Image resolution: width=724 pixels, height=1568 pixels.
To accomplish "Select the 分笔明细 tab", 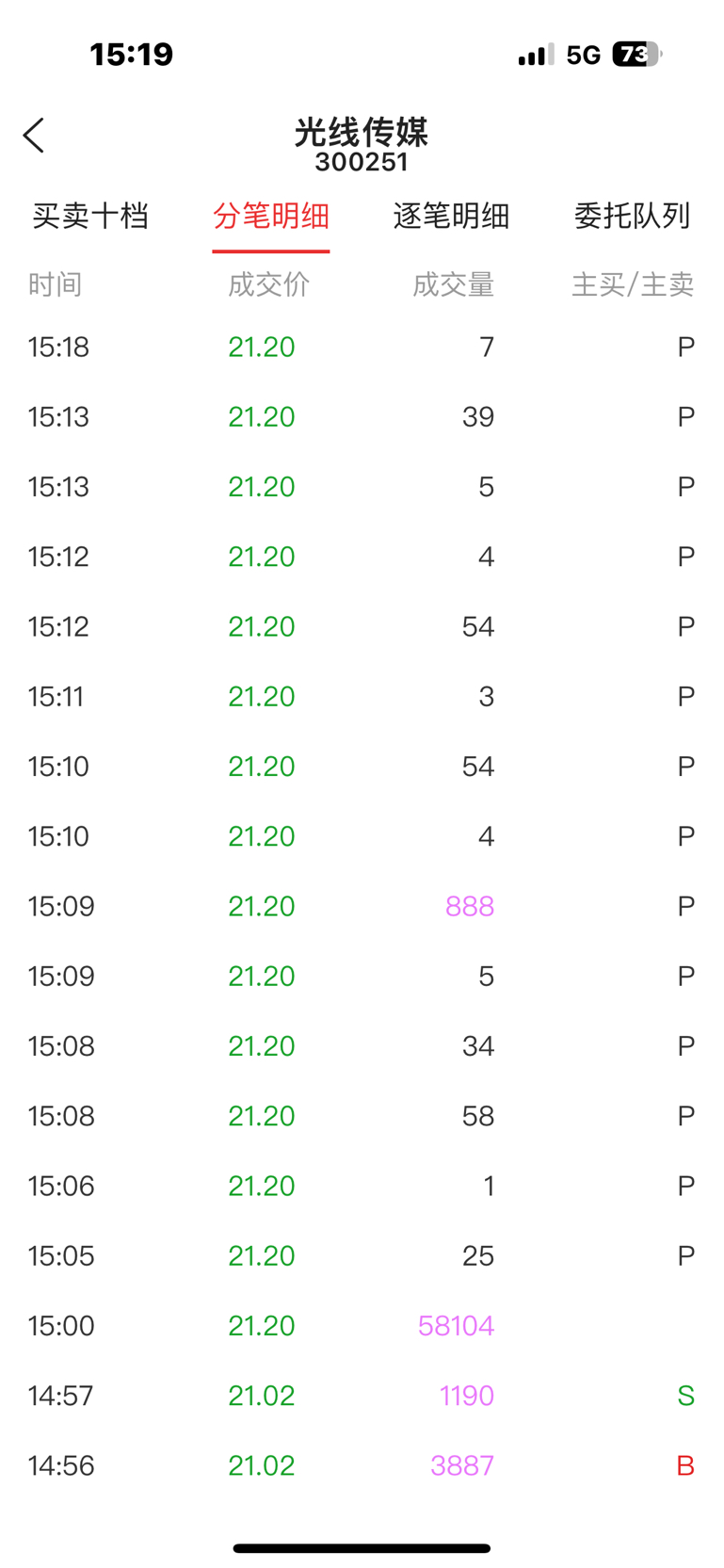I will 271,216.
